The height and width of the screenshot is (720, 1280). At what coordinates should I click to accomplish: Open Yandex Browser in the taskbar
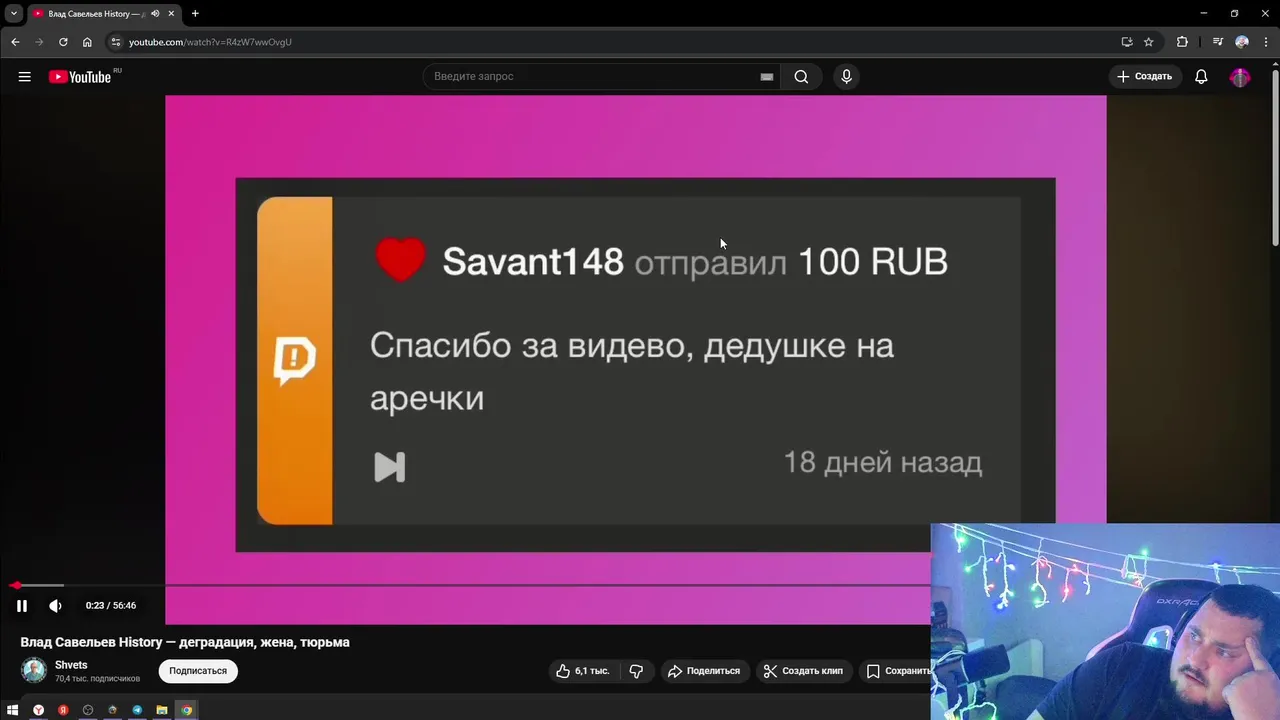(x=38, y=710)
